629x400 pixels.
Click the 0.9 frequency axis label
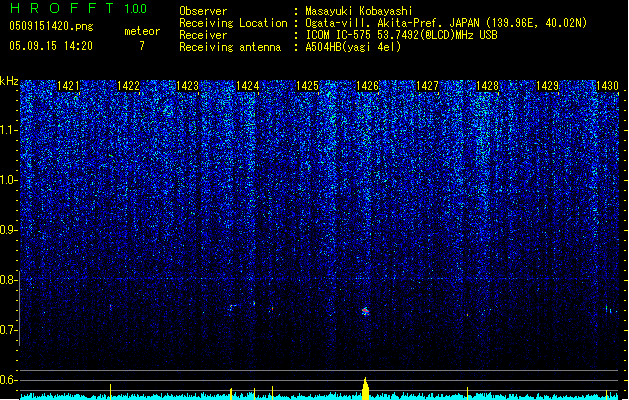[8, 230]
